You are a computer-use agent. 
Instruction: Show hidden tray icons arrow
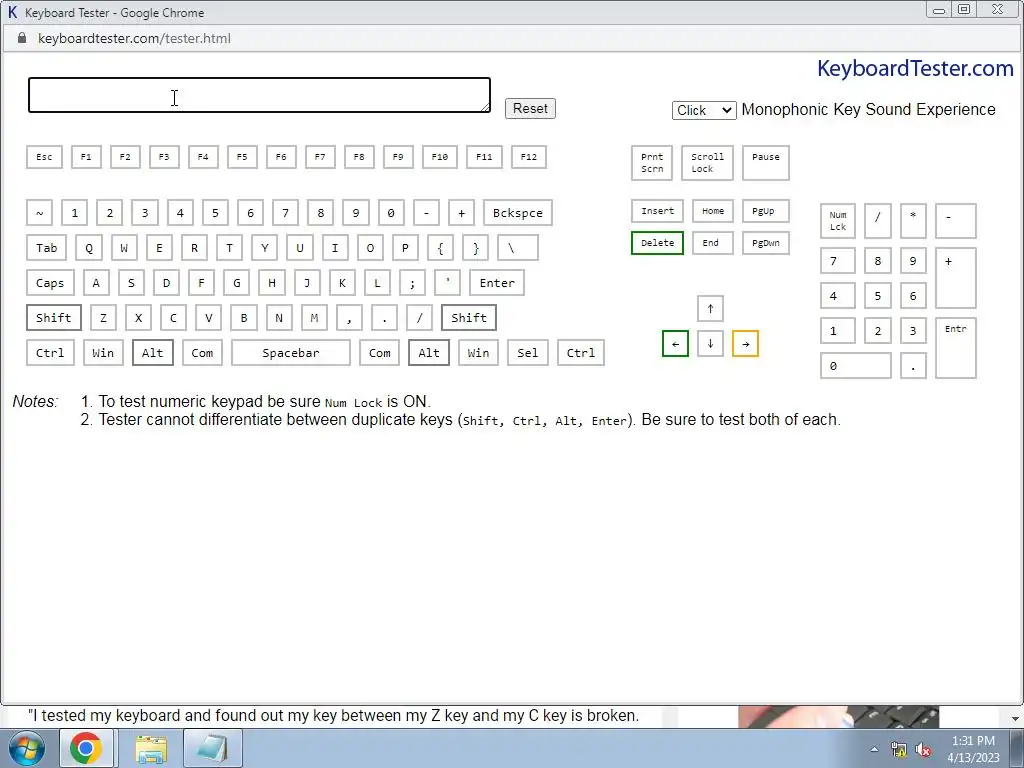[874, 750]
